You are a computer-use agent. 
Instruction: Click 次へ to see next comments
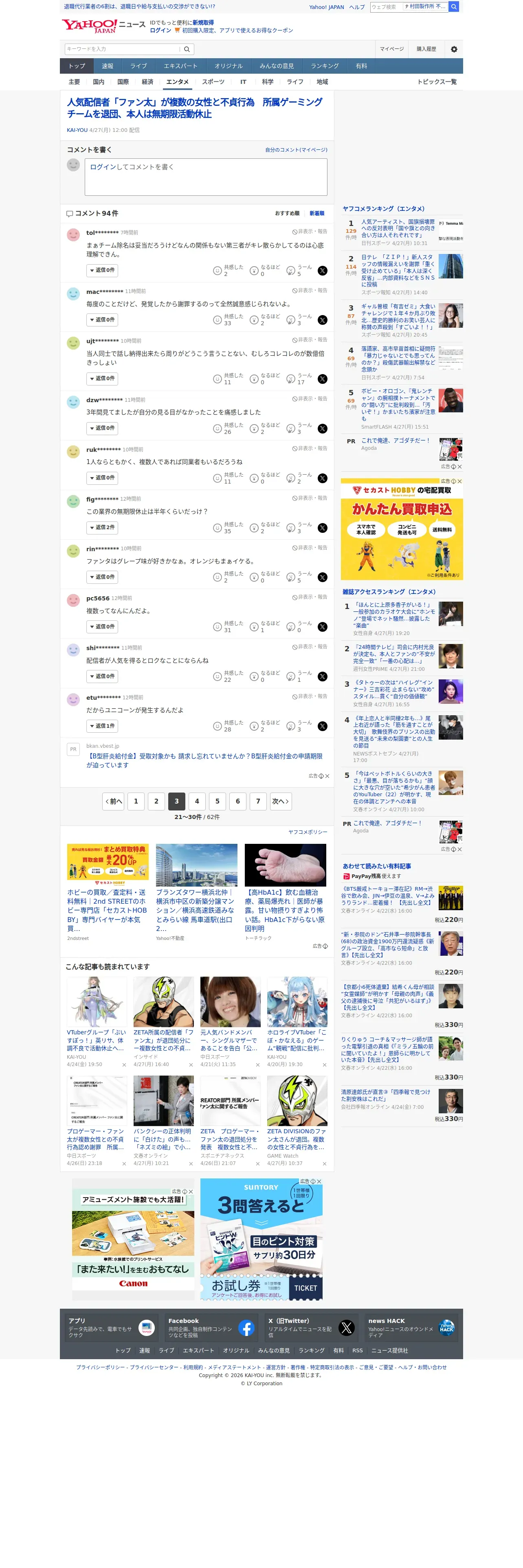[x=281, y=802]
